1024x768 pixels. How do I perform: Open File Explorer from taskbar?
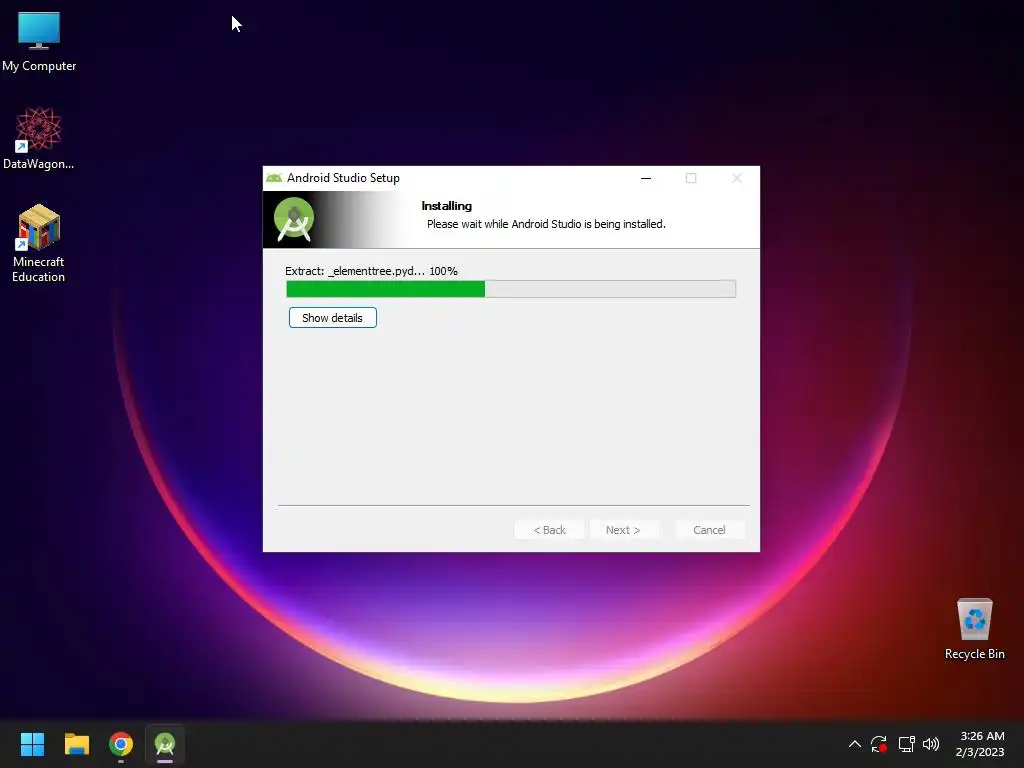click(76, 744)
